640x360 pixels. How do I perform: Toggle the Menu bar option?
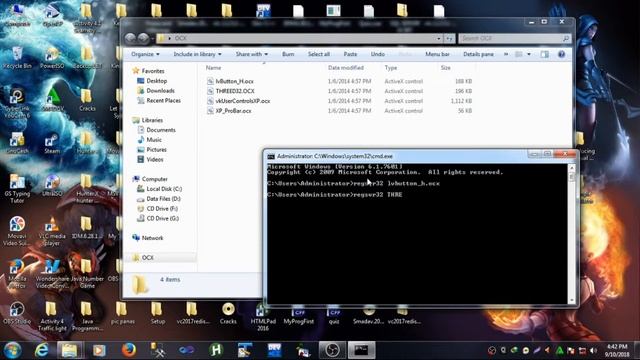click(438, 54)
